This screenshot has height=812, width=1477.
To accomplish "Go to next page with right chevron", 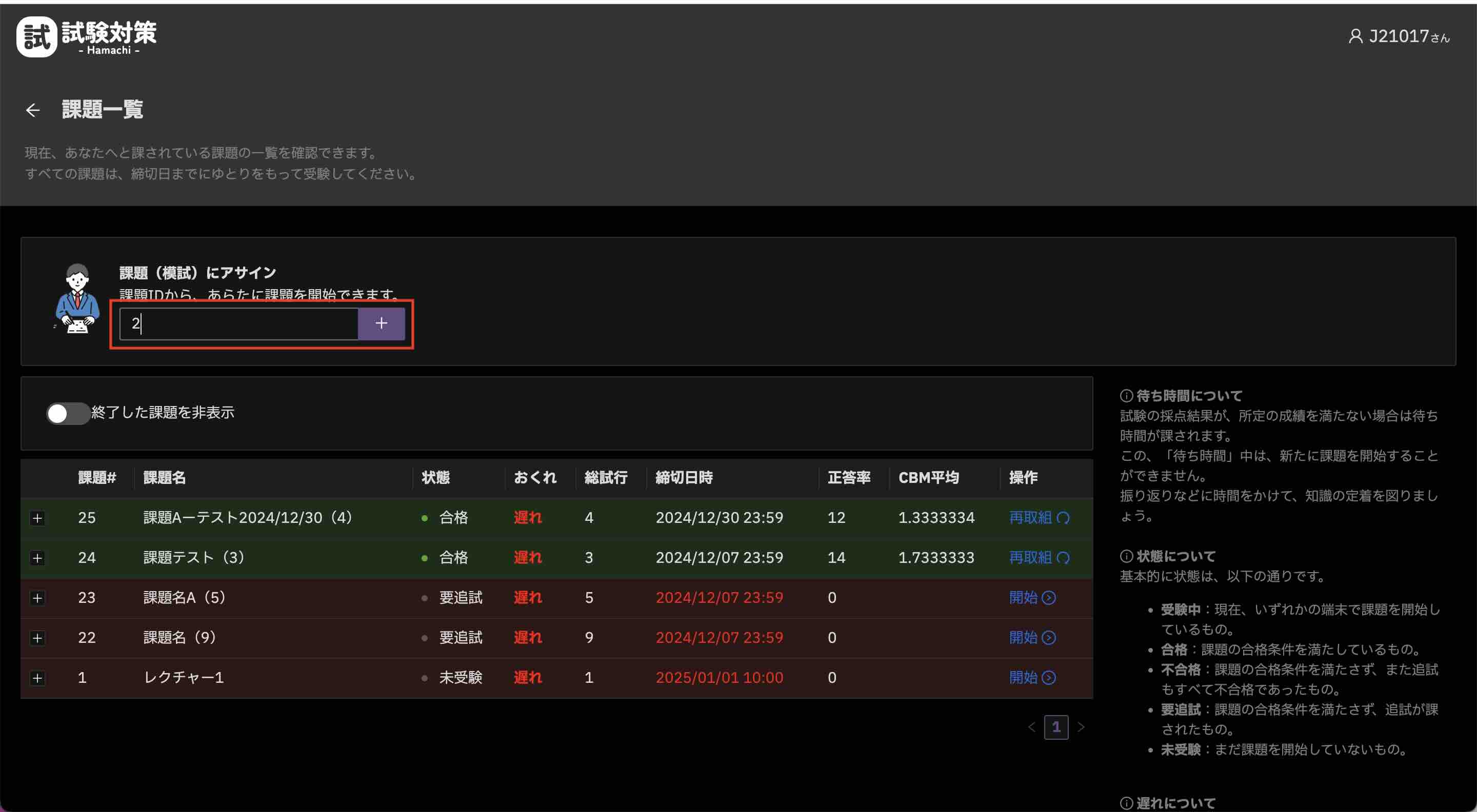I will point(1081,727).
